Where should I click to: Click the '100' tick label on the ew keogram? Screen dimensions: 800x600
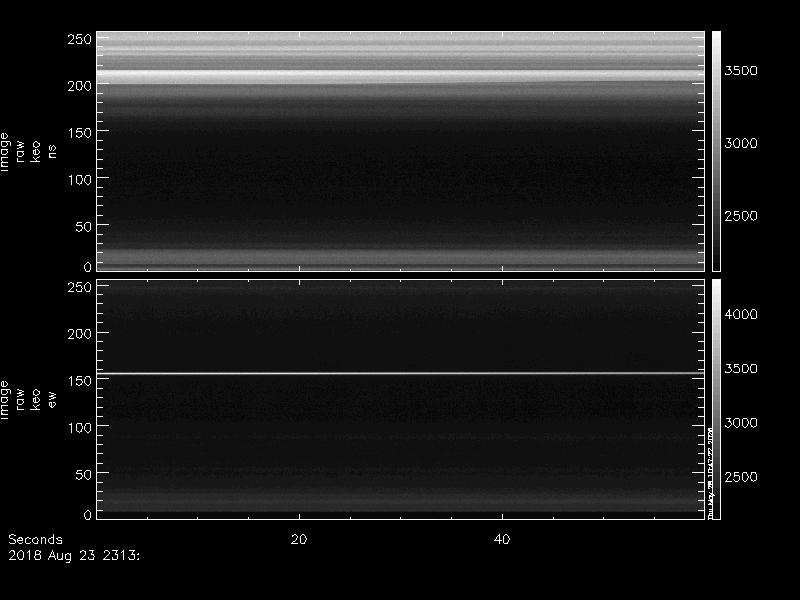coord(80,428)
